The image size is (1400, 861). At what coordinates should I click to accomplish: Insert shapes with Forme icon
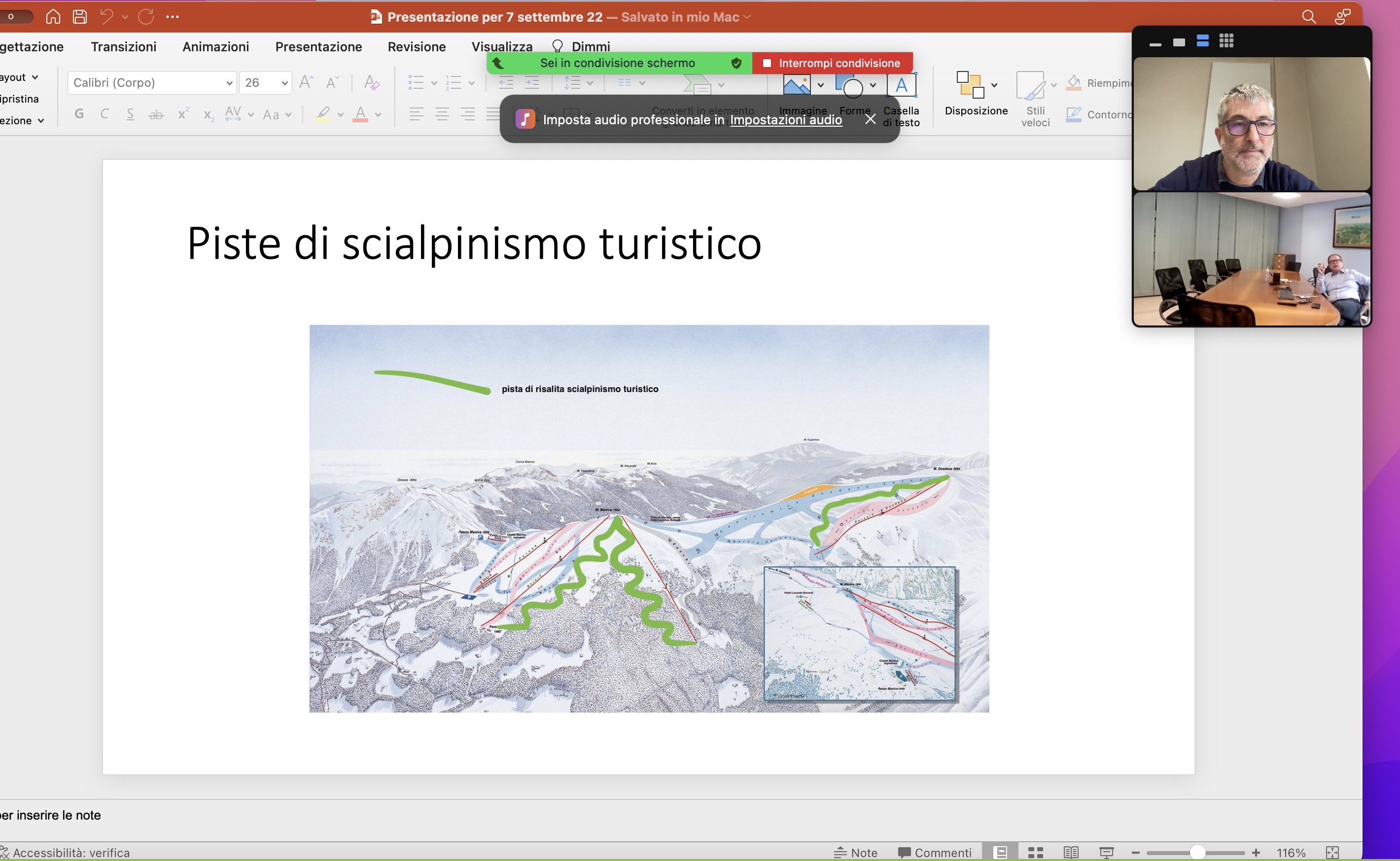(x=850, y=85)
